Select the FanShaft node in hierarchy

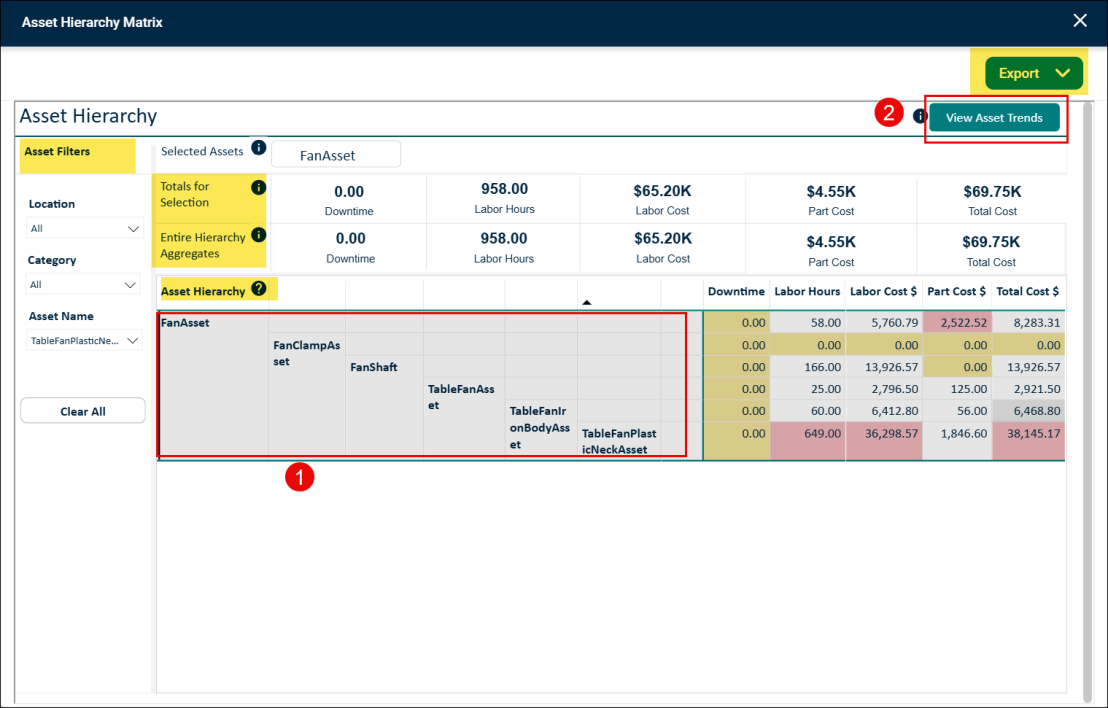click(x=374, y=367)
